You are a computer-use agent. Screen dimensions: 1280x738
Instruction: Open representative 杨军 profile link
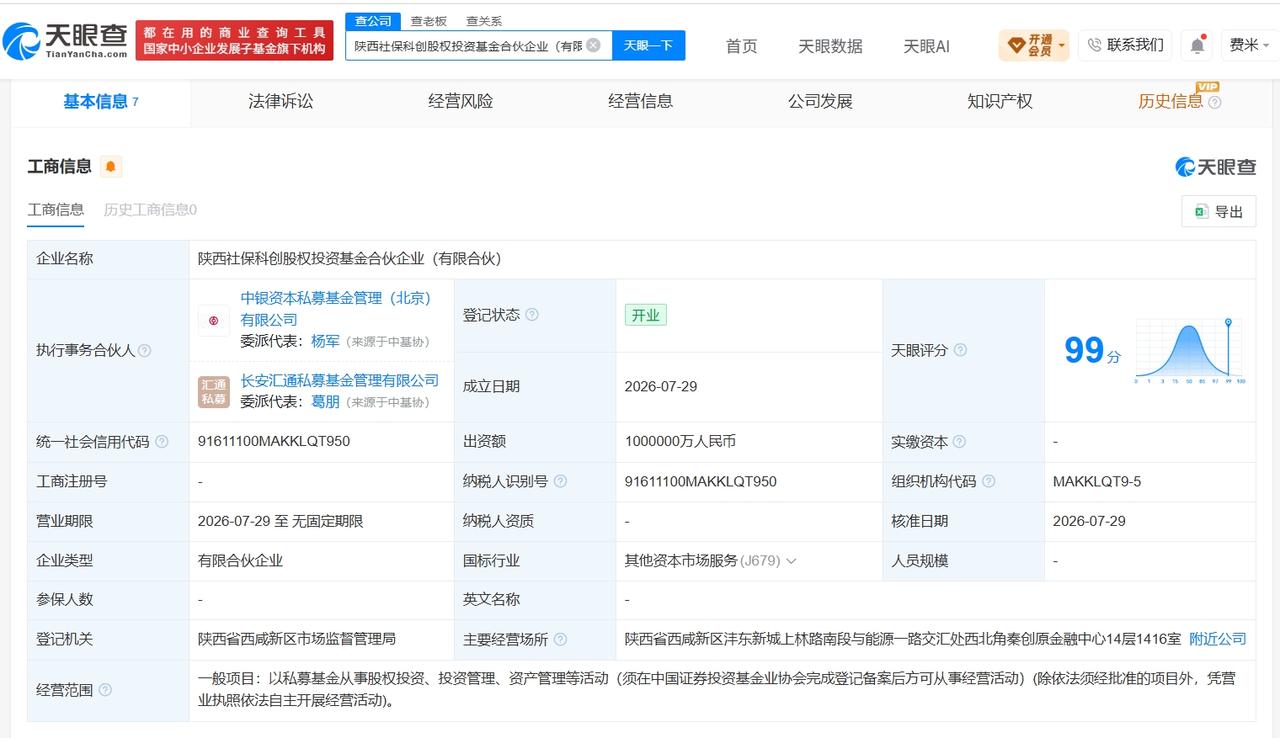pyautogui.click(x=325, y=341)
